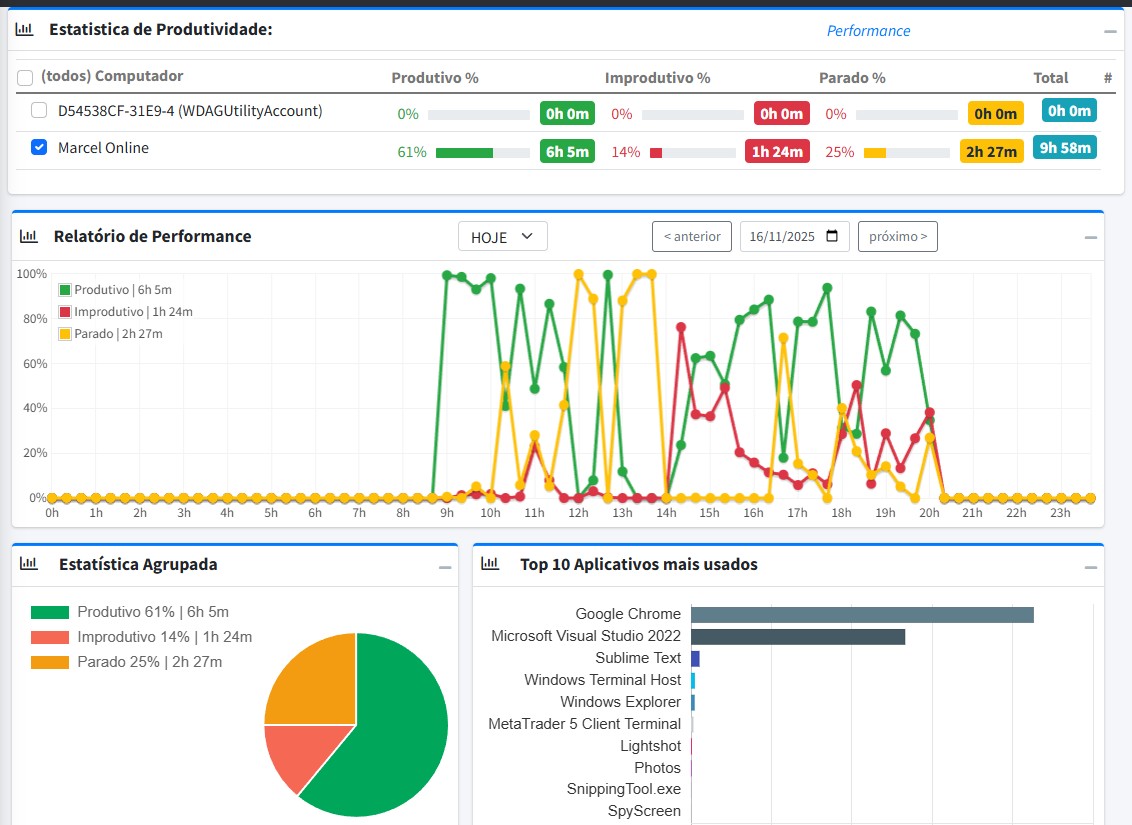Collapse the Estatistica de Produtividade panel
This screenshot has width=1132, height=825.
click(x=1110, y=31)
